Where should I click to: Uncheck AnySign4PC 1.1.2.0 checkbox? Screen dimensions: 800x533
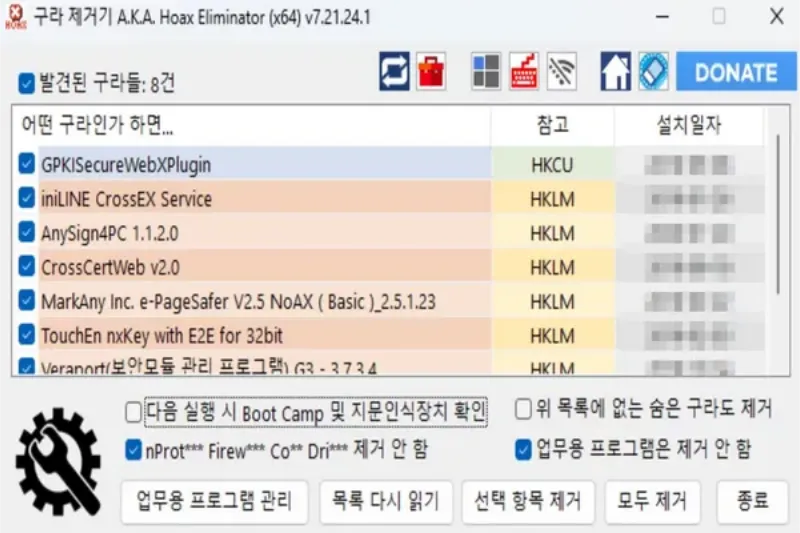click(27, 232)
